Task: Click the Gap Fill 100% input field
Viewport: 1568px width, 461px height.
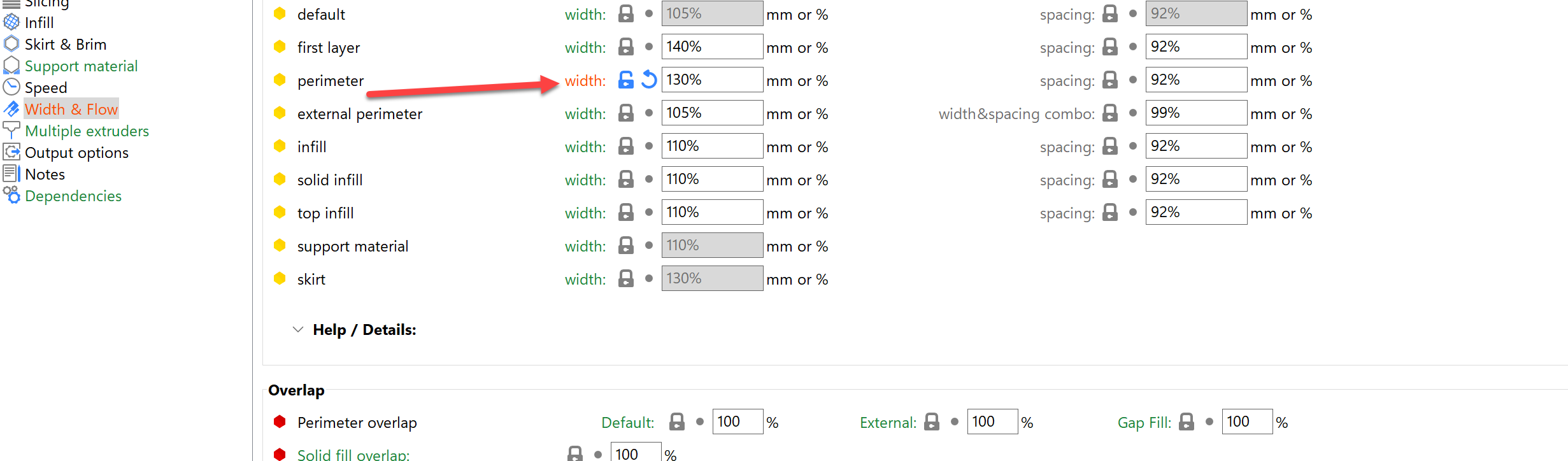Action: (x=1246, y=421)
